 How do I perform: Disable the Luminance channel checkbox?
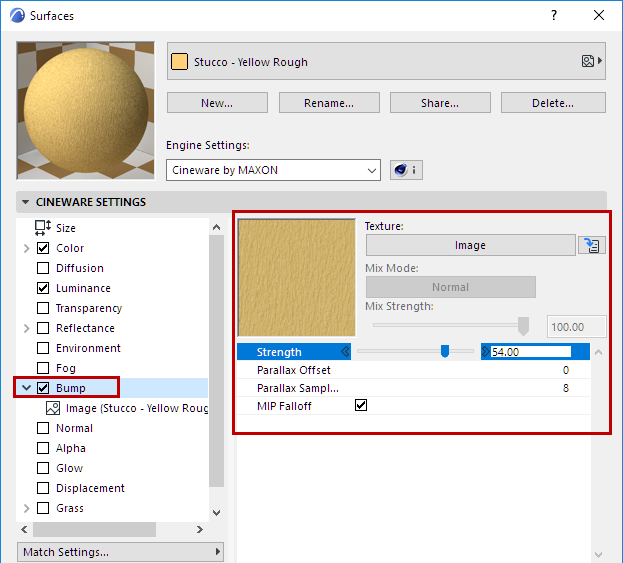pos(43,288)
